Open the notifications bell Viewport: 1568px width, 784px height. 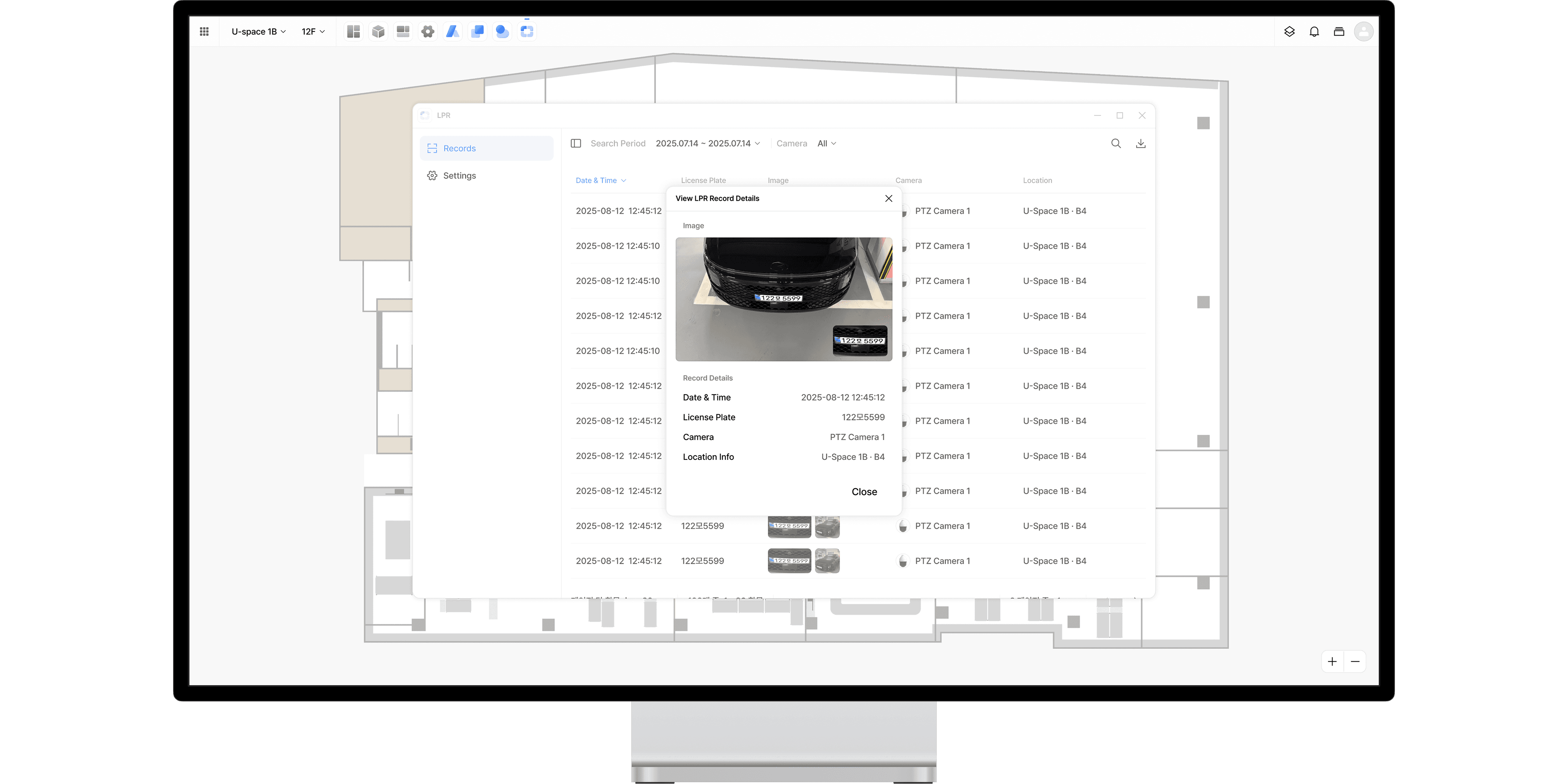click(x=1314, y=32)
